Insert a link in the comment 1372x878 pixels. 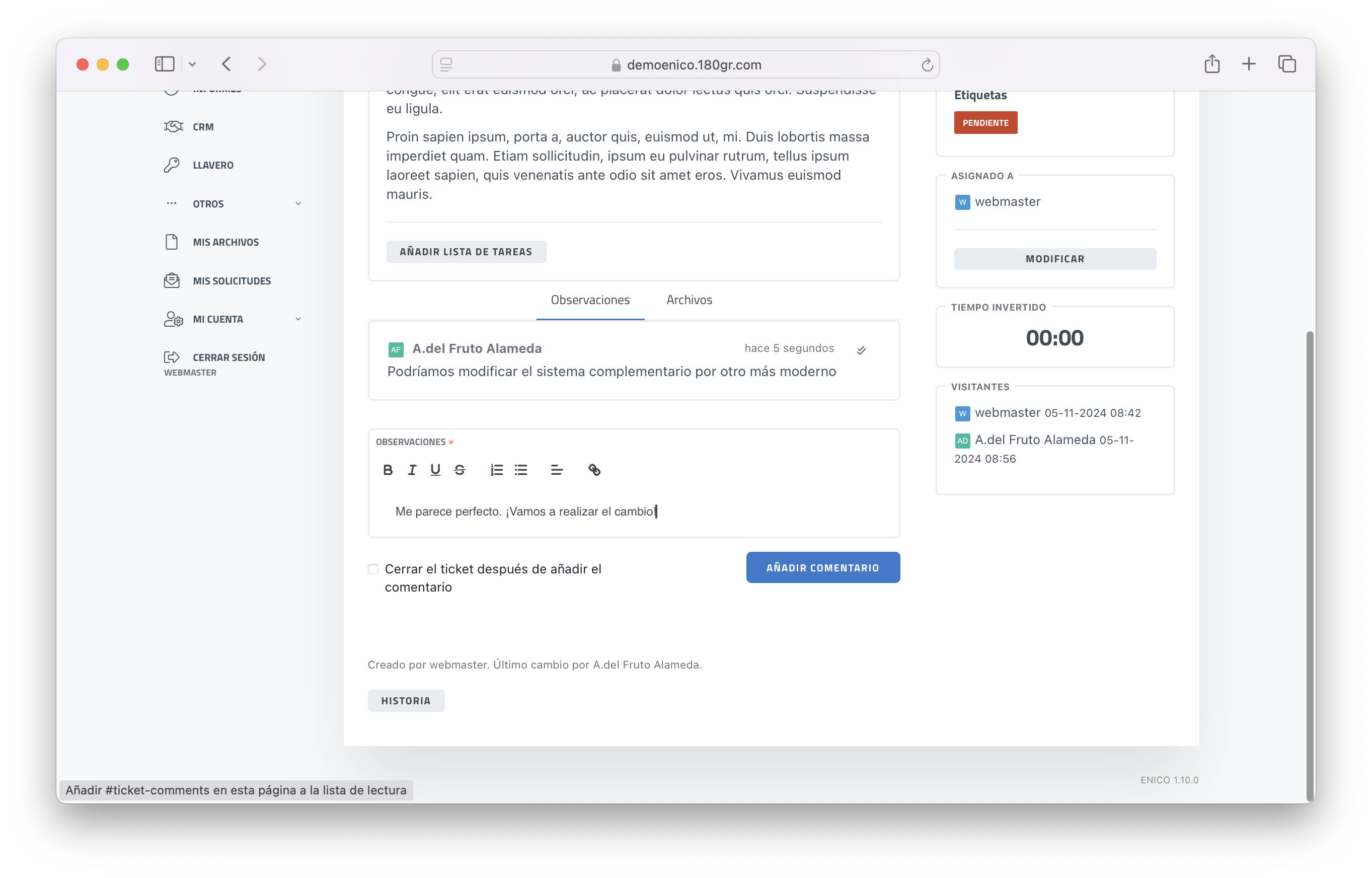(x=594, y=470)
